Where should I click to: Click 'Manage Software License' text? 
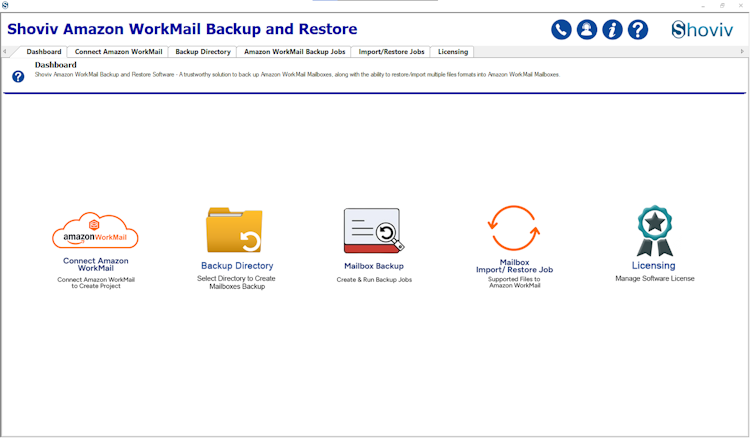click(x=654, y=278)
